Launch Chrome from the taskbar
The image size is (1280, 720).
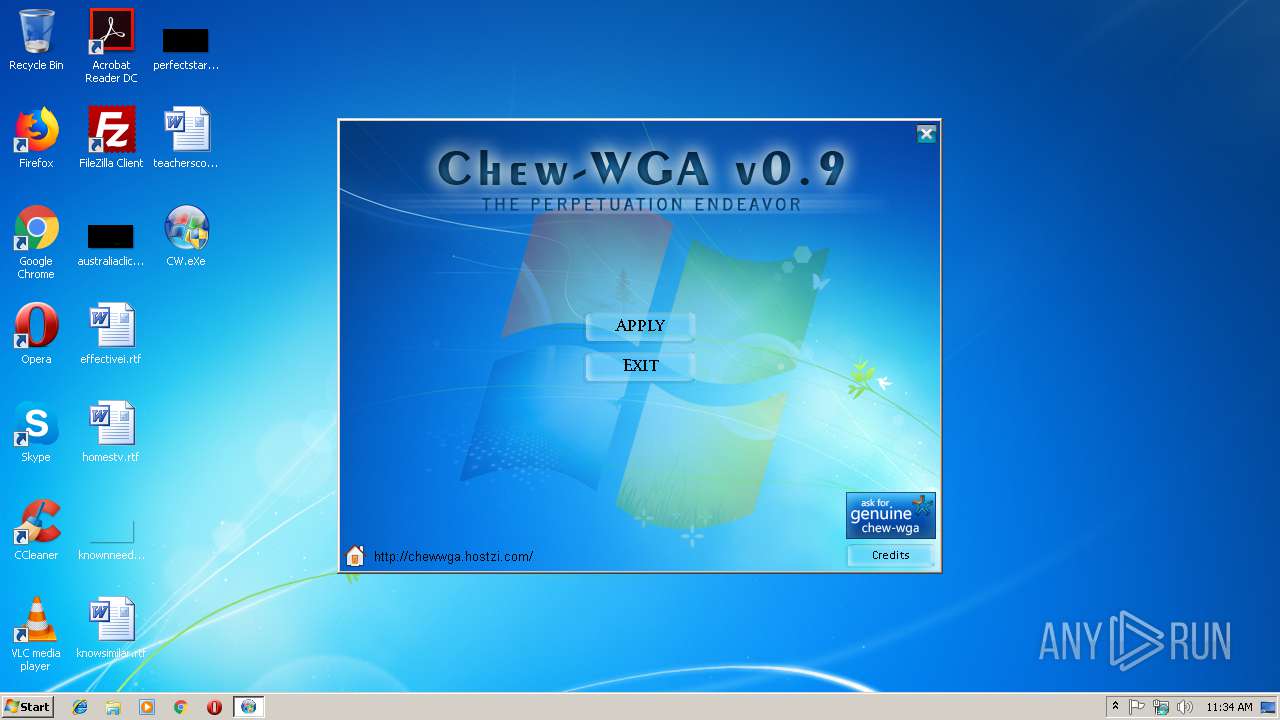[181, 707]
